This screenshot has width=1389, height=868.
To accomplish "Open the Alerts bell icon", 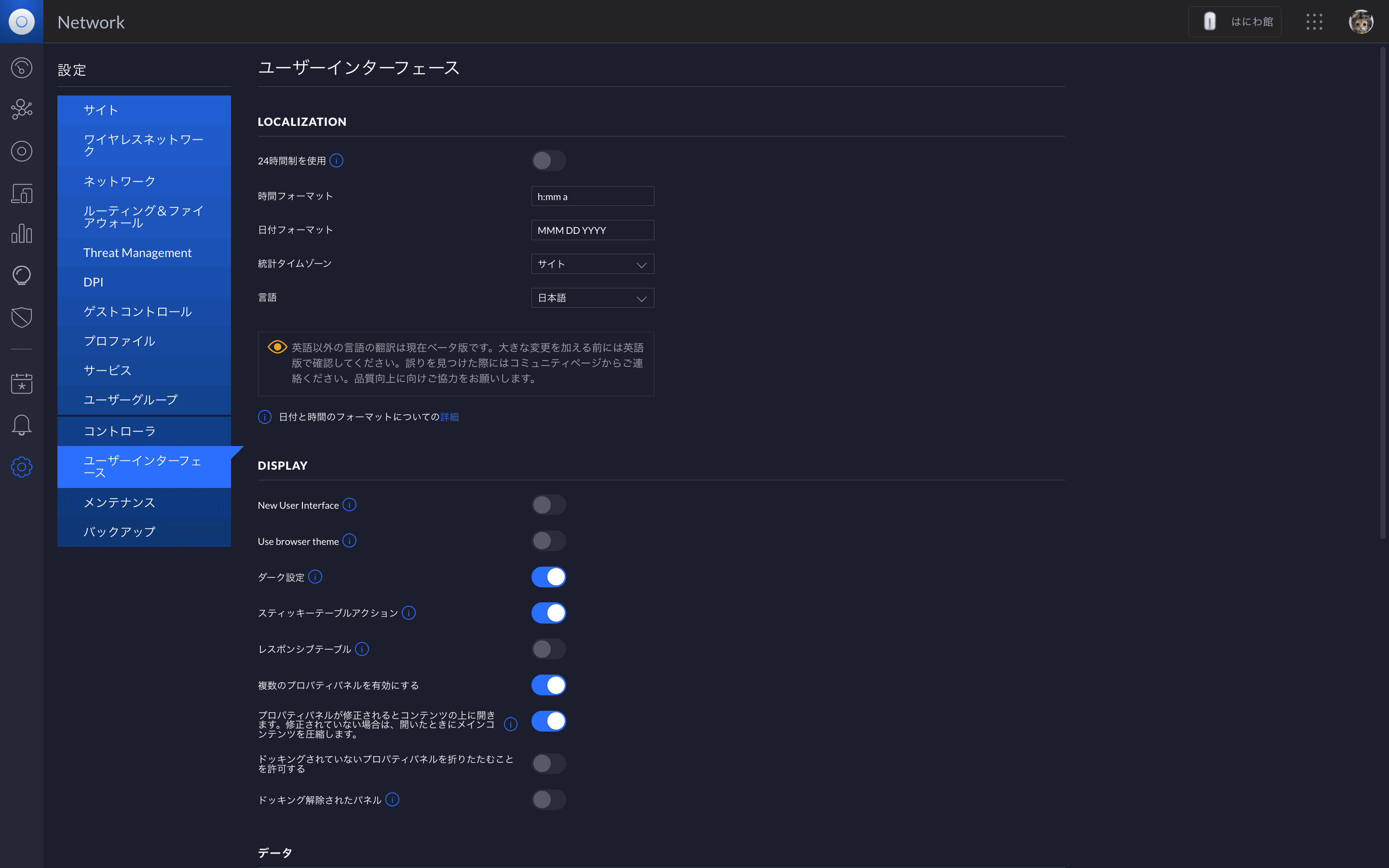I will pos(21,425).
